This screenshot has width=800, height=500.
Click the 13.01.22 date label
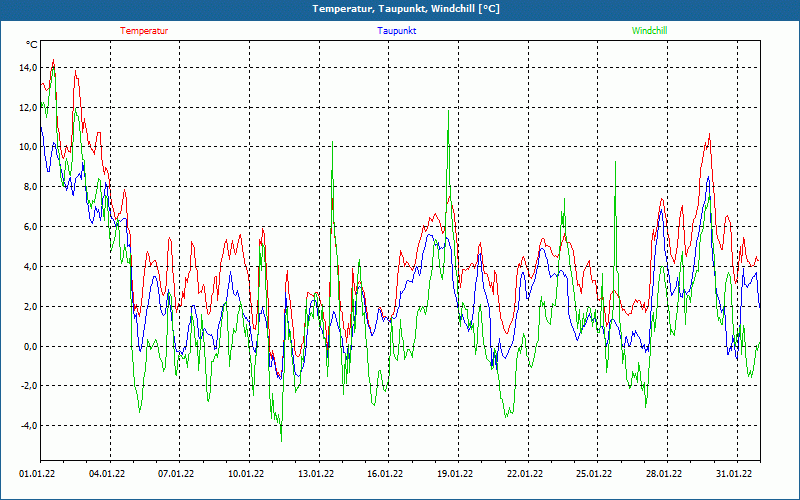[x=316, y=474]
